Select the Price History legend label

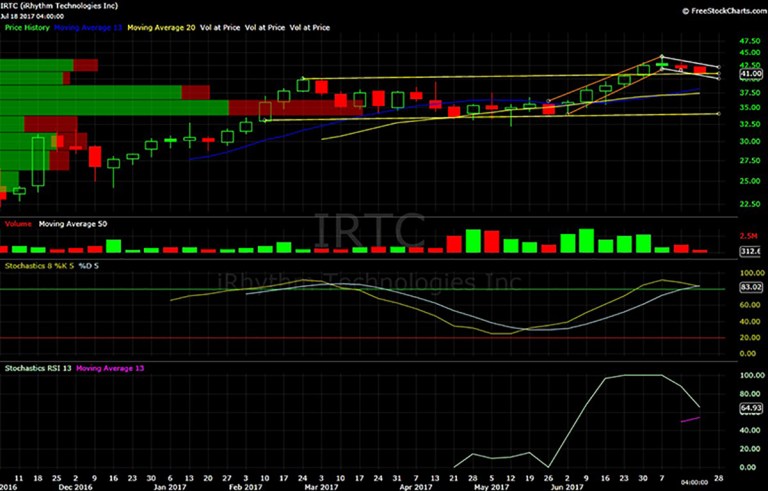pos(27,28)
